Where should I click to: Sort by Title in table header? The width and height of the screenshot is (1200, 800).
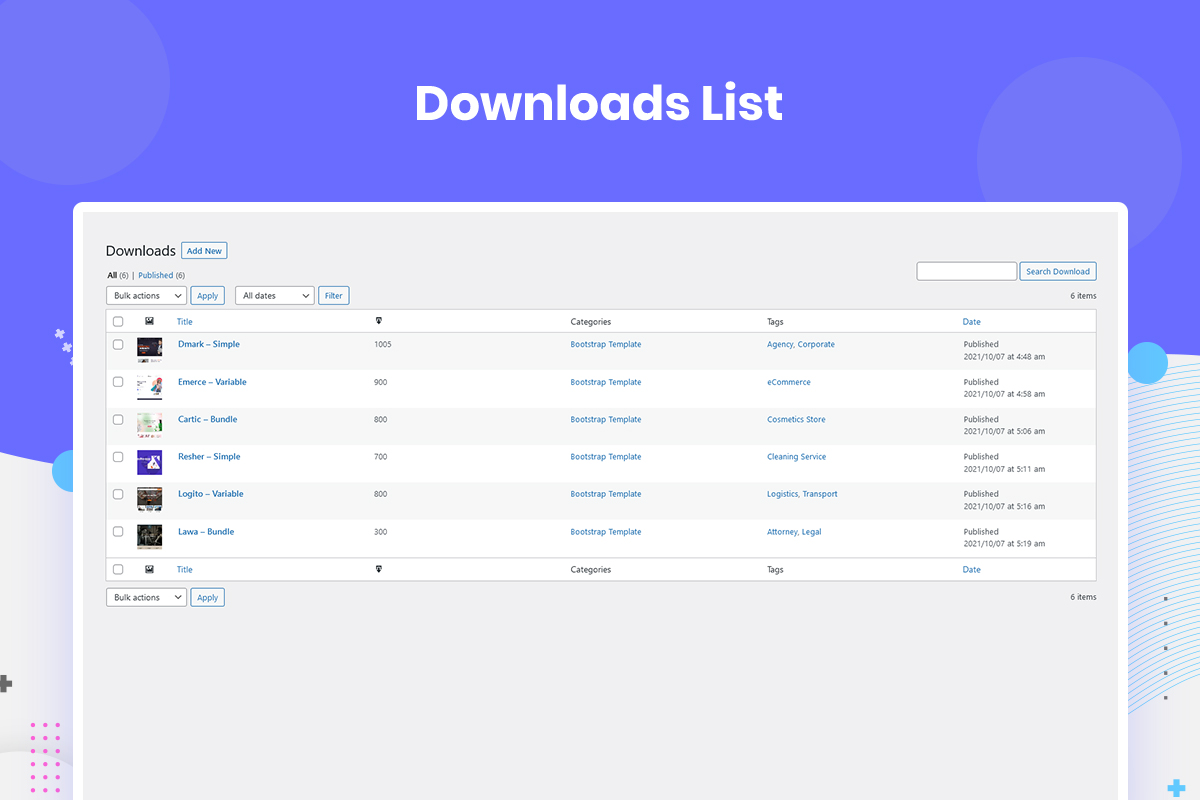pyautogui.click(x=185, y=322)
